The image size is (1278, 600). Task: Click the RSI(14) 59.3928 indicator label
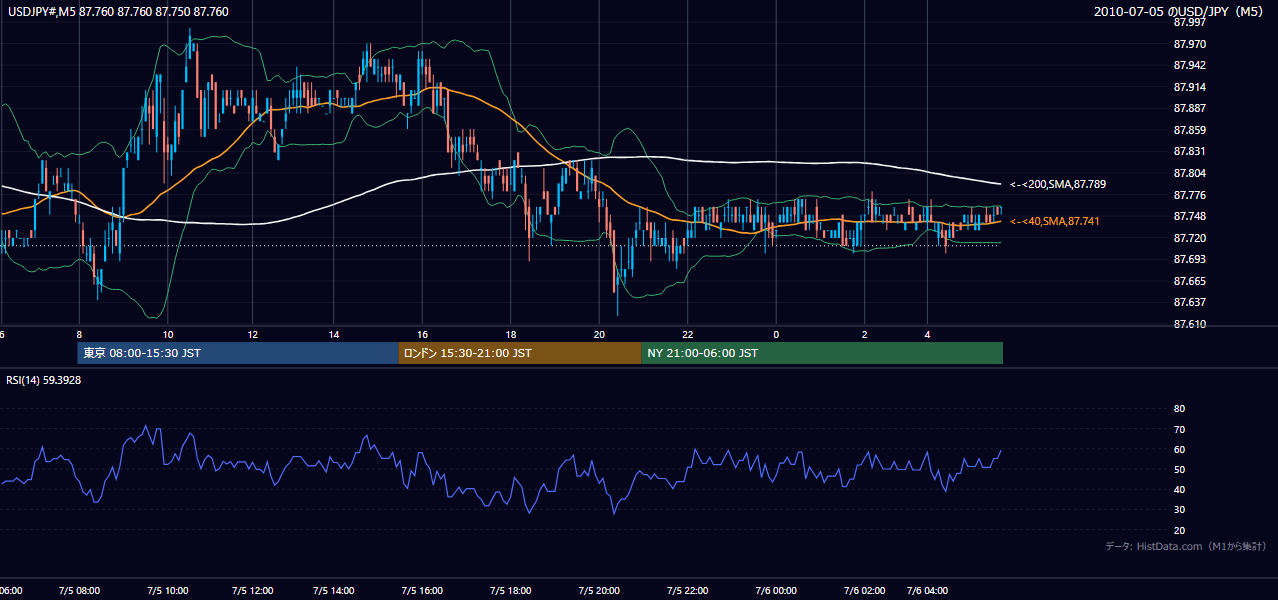[x=44, y=380]
